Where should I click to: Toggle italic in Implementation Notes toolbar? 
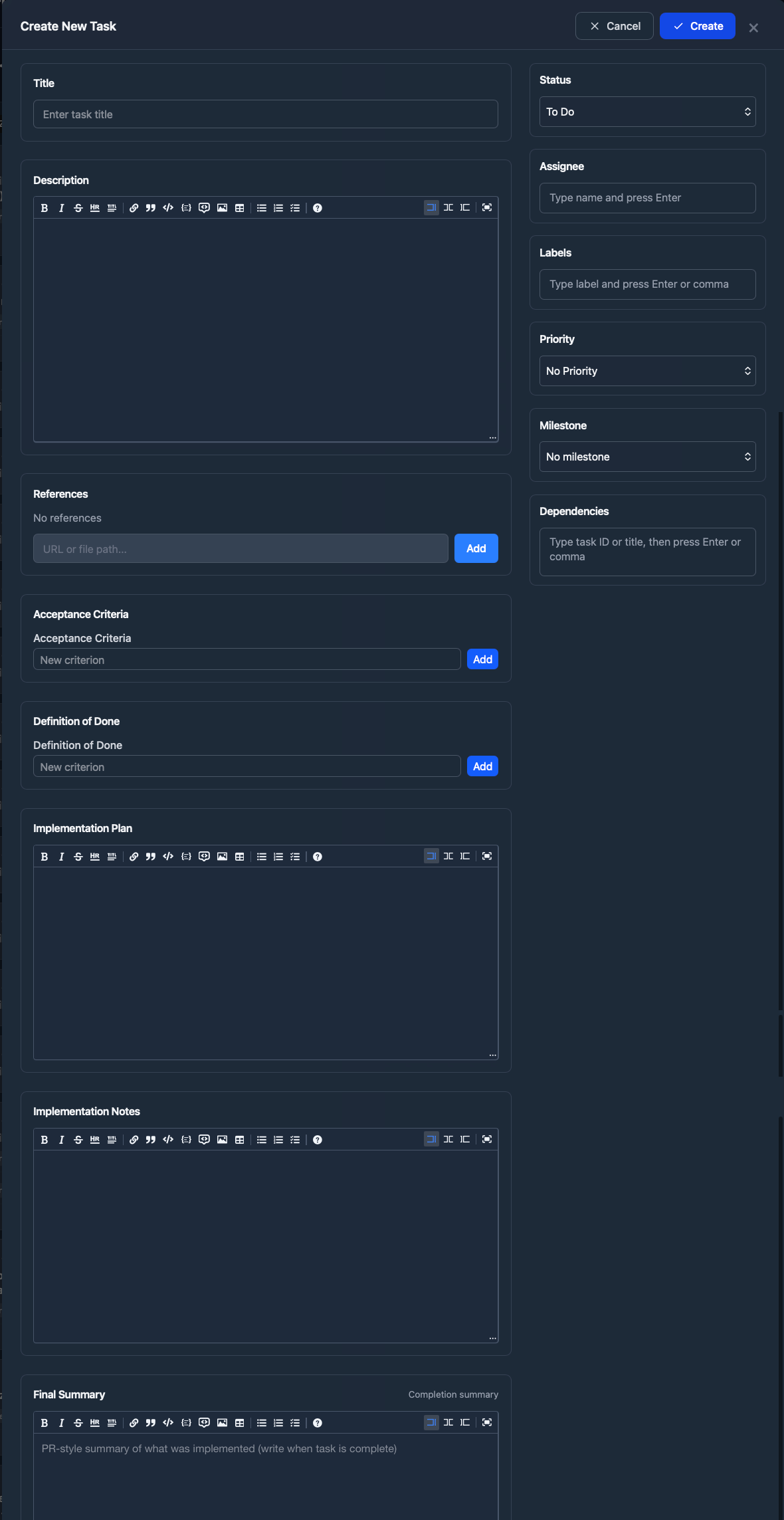61,1140
